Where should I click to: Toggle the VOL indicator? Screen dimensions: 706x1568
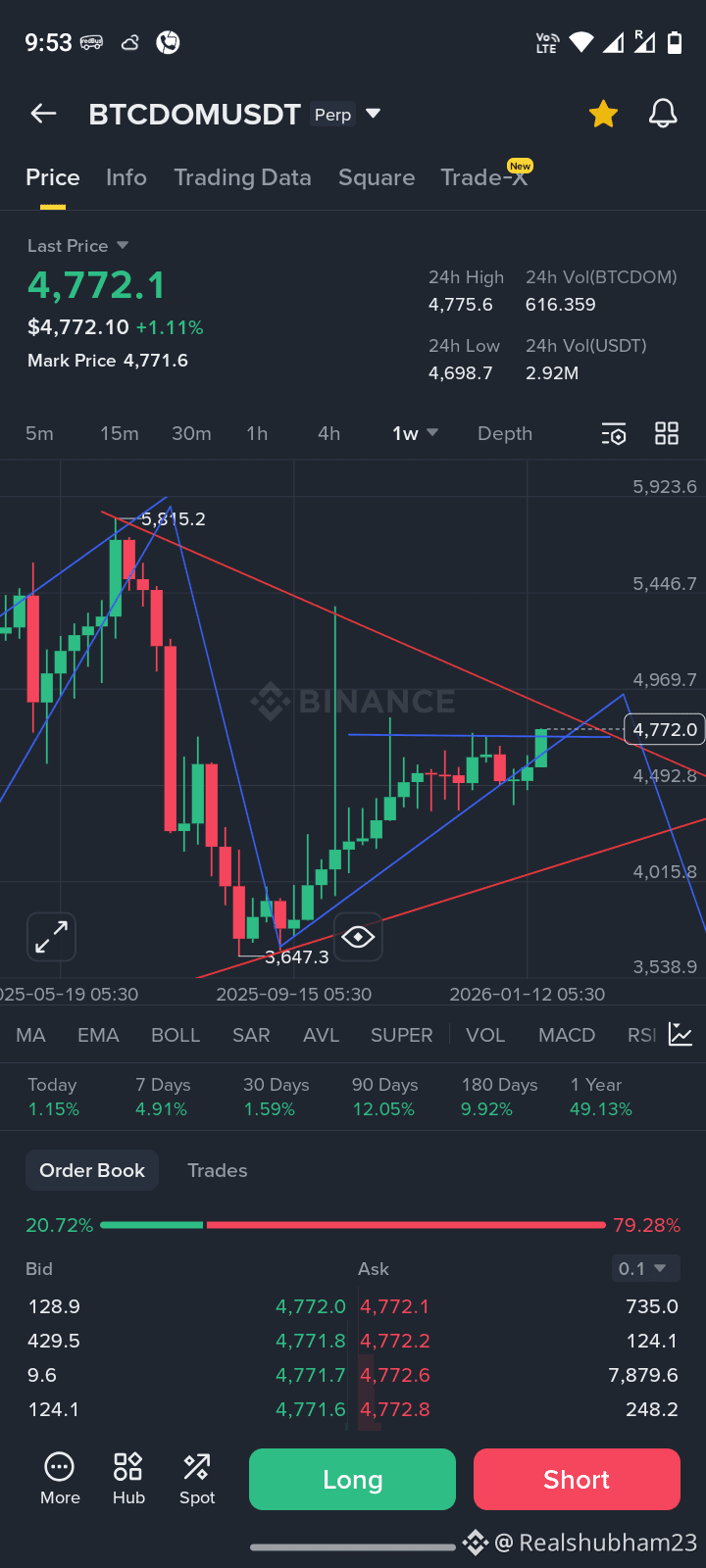click(x=485, y=1035)
